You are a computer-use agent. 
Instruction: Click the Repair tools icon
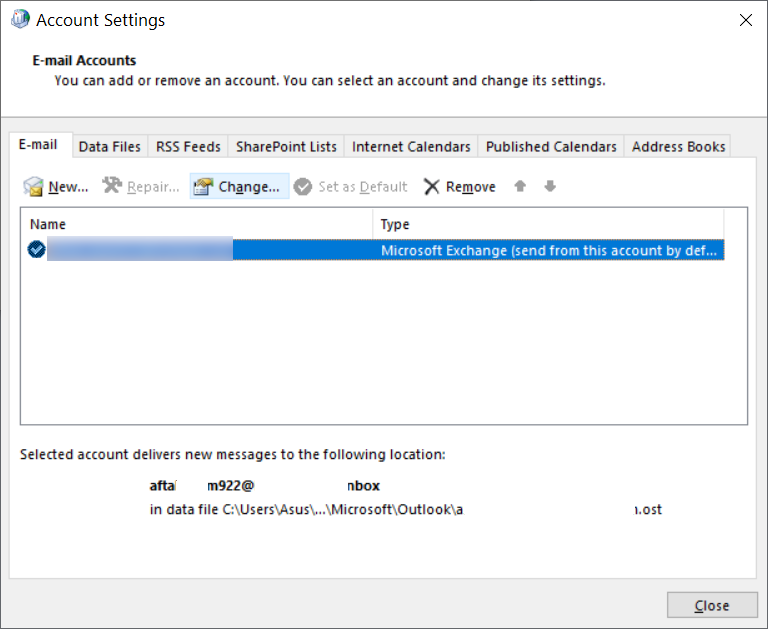point(112,186)
